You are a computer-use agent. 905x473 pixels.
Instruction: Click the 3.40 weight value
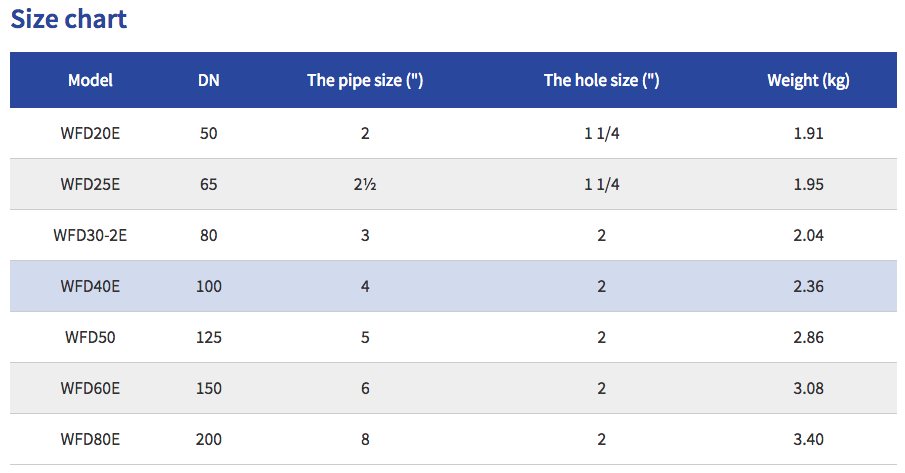[808, 440]
